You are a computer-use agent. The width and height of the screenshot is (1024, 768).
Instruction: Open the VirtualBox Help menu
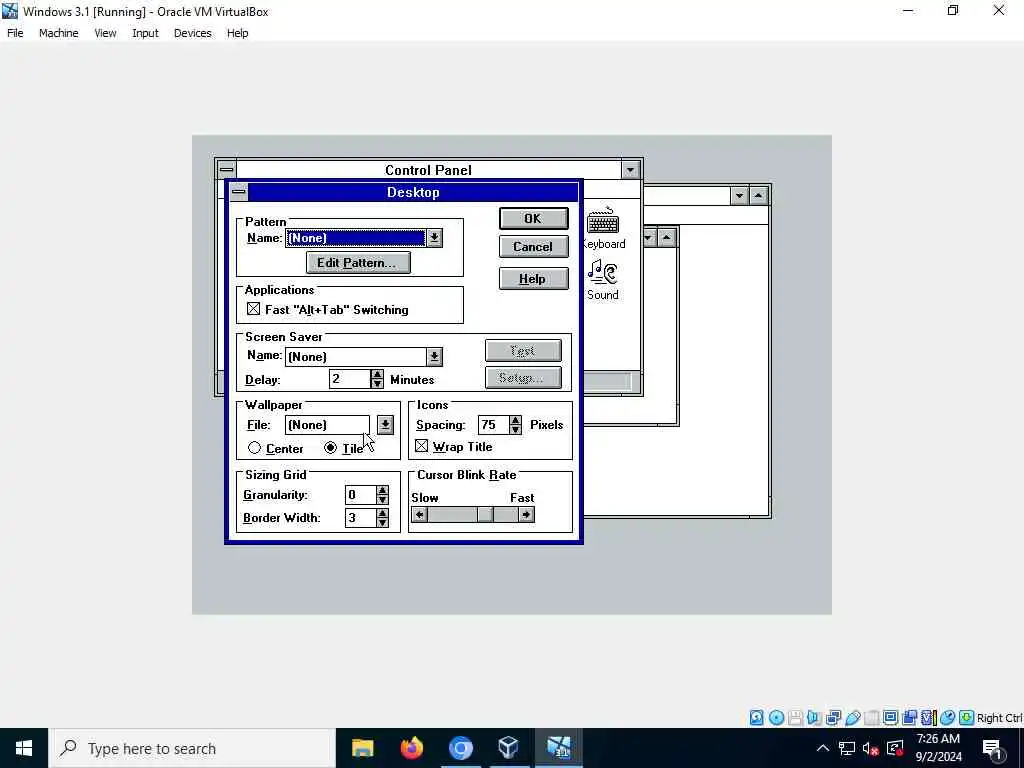coord(238,33)
